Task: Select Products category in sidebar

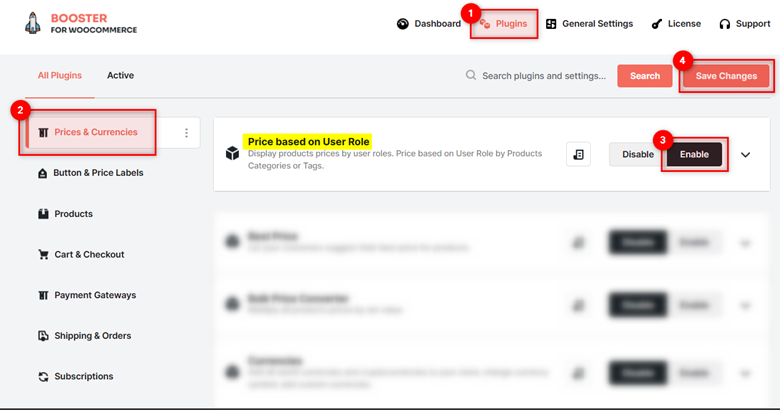Action: coord(66,214)
